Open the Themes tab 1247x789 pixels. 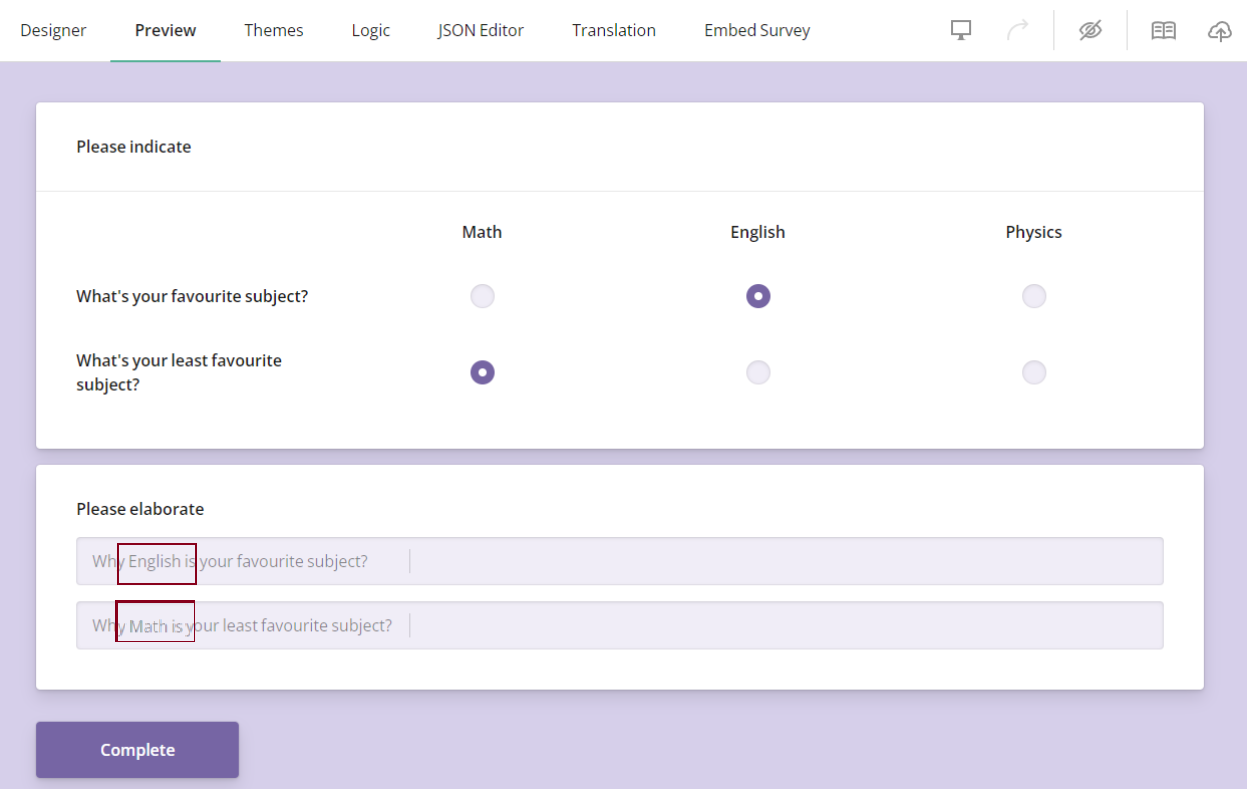click(273, 30)
